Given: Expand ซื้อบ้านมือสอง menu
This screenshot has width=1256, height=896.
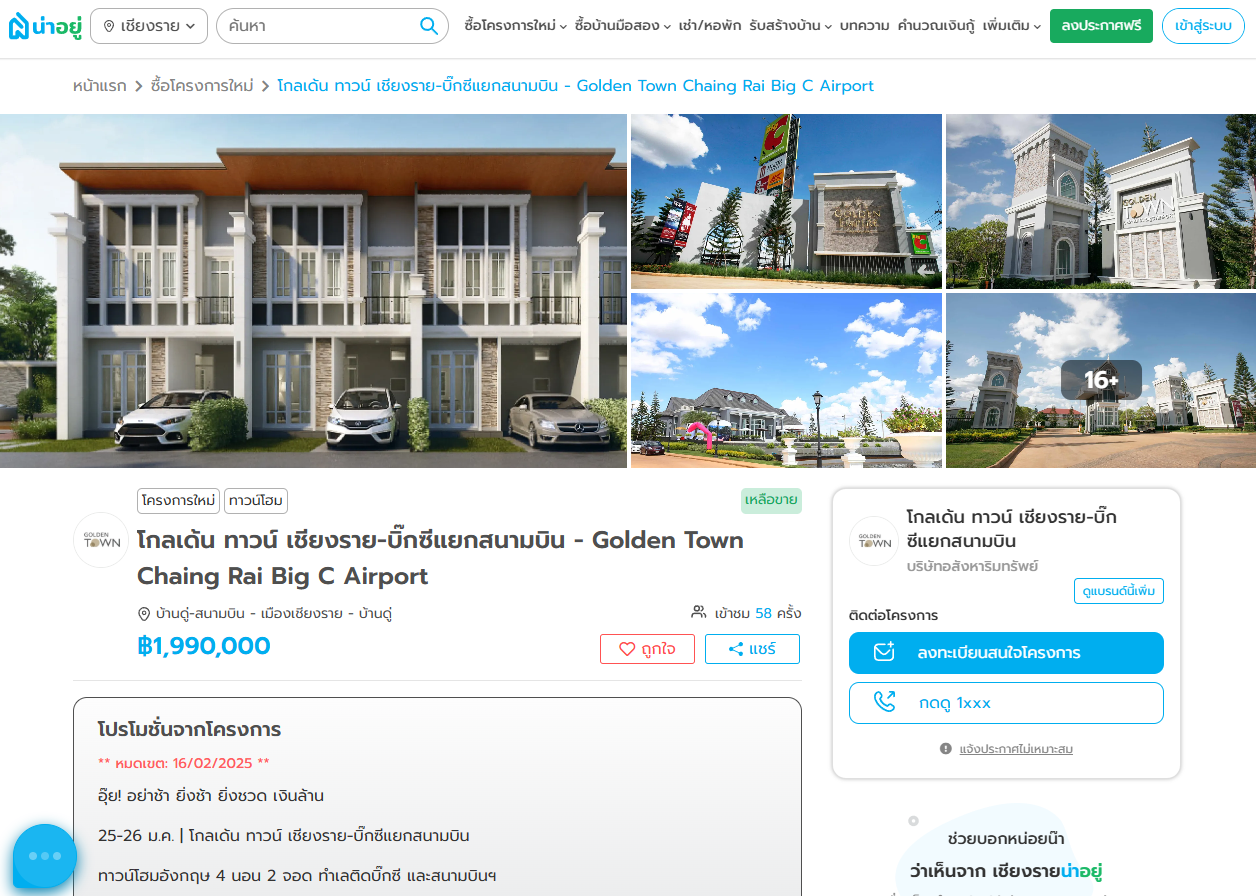Looking at the screenshot, I should (x=623, y=26).
